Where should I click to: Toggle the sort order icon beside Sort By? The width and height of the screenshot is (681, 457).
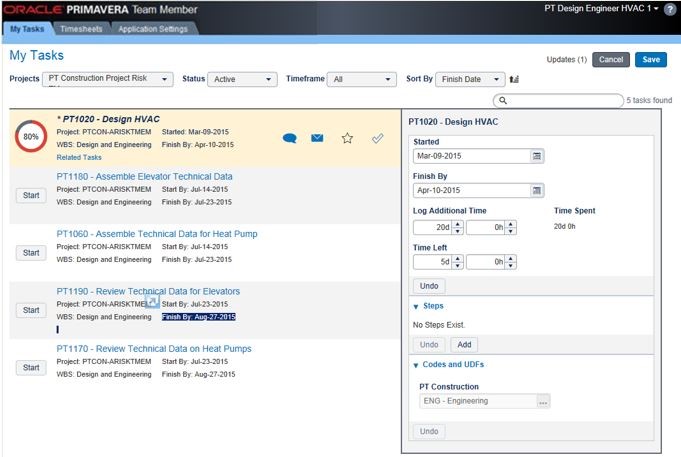point(514,79)
